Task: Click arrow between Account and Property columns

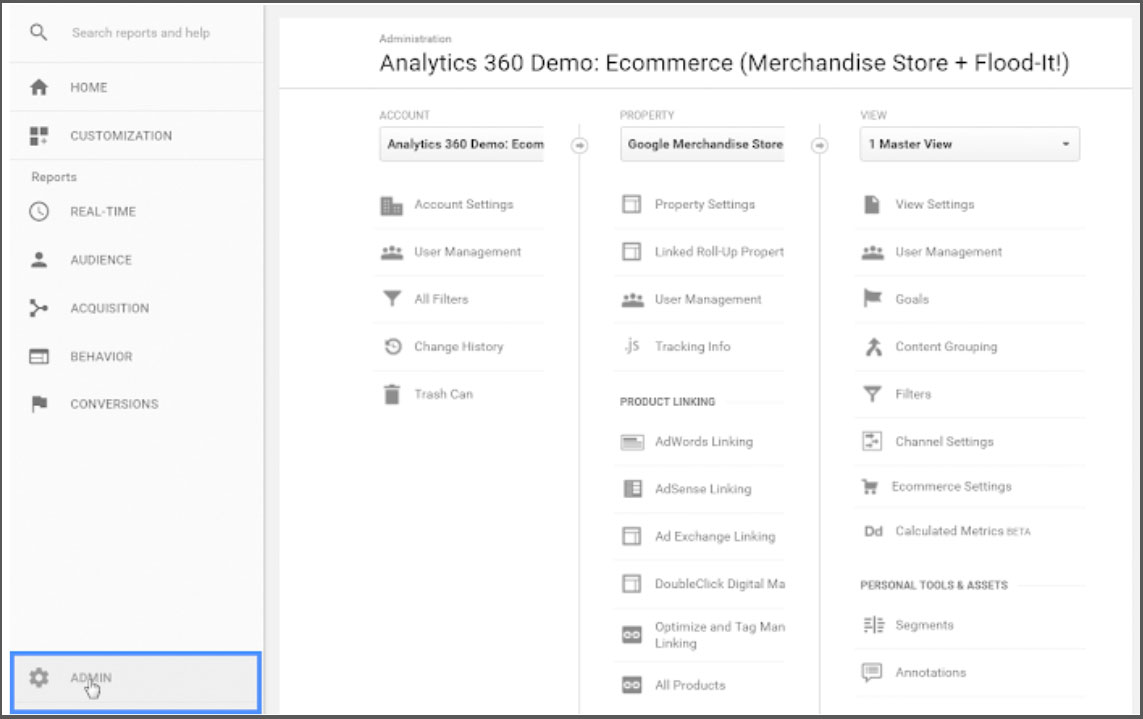Action: pos(579,145)
